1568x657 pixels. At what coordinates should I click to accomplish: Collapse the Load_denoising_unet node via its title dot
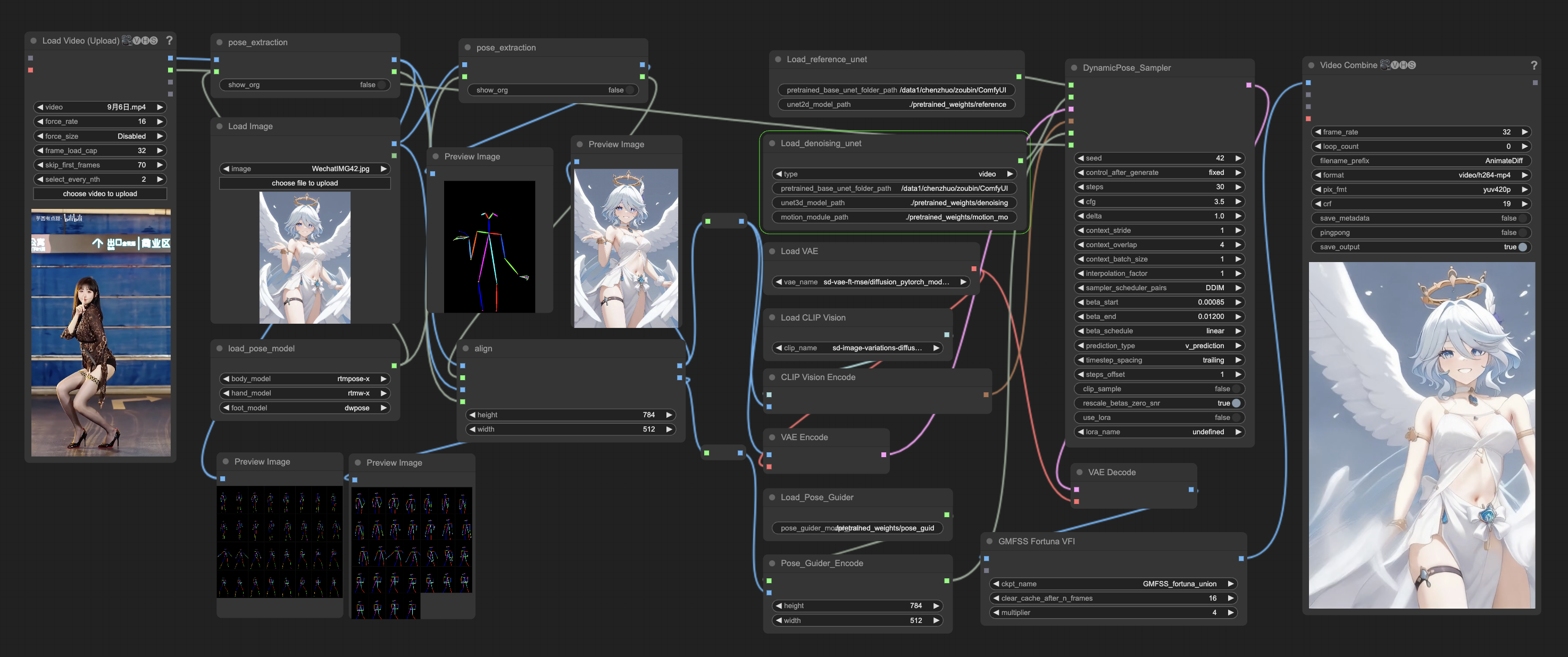772,144
